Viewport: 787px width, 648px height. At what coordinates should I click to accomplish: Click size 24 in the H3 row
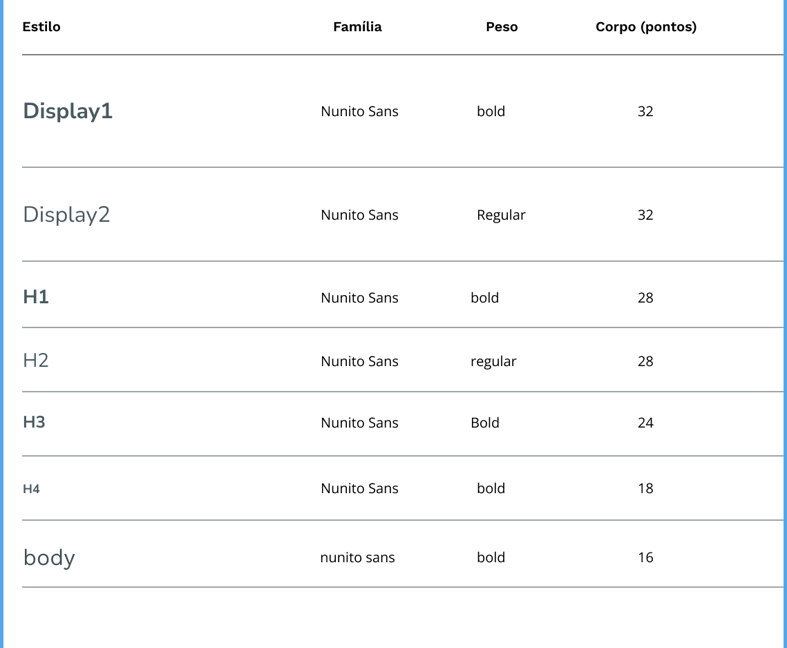645,423
